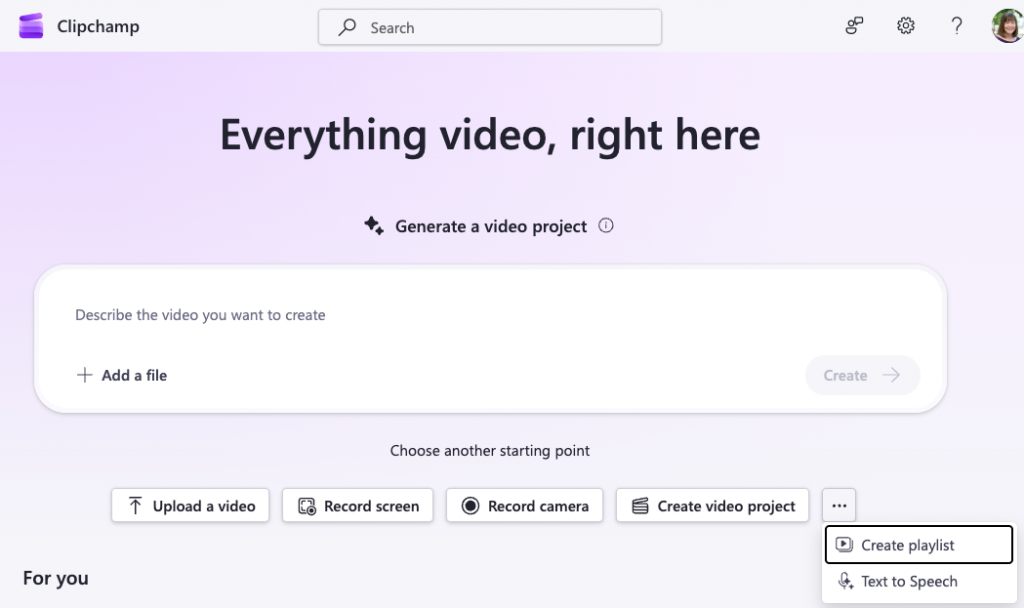Click the Clipchamp logo icon
This screenshot has width=1024, height=608.
click(31, 26)
